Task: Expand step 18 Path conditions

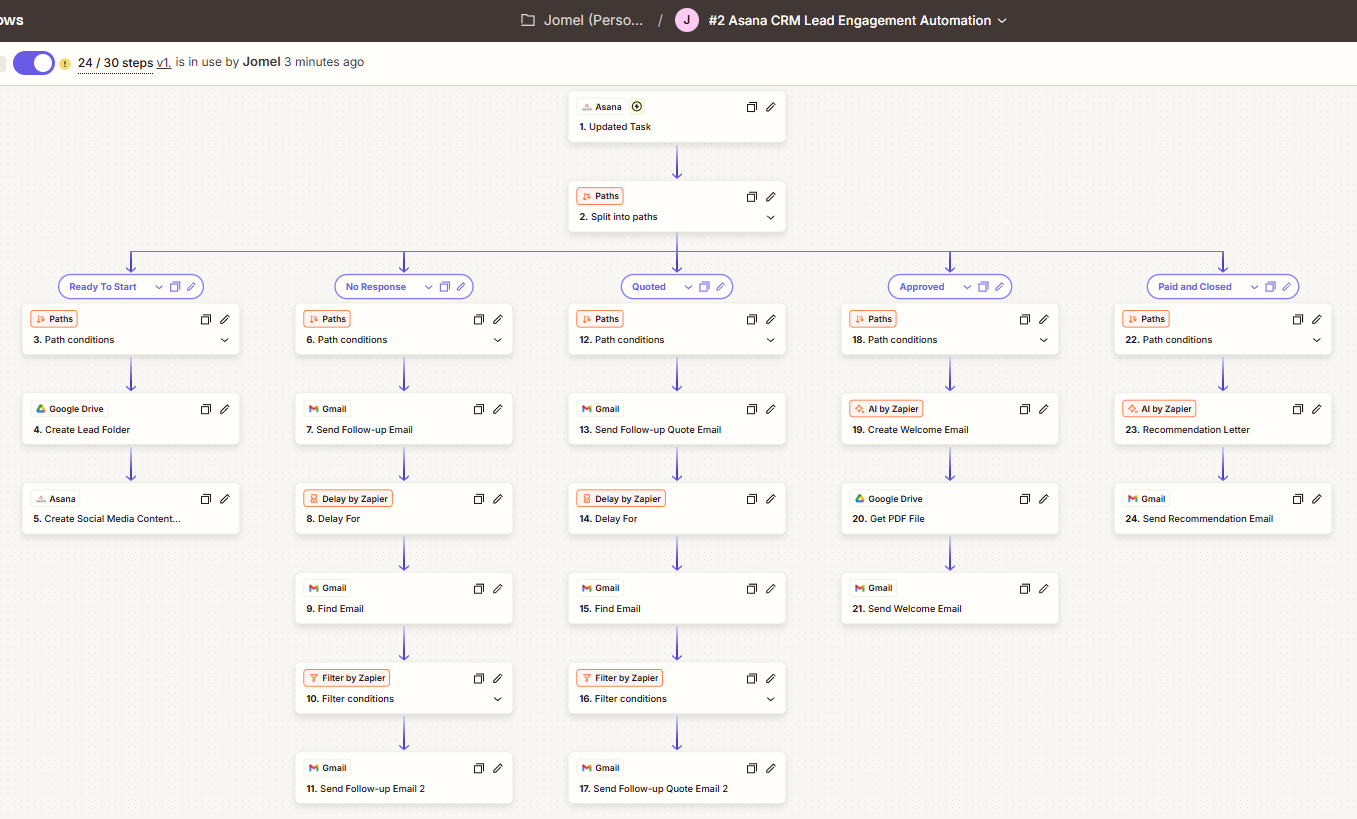Action: pyautogui.click(x=1044, y=340)
